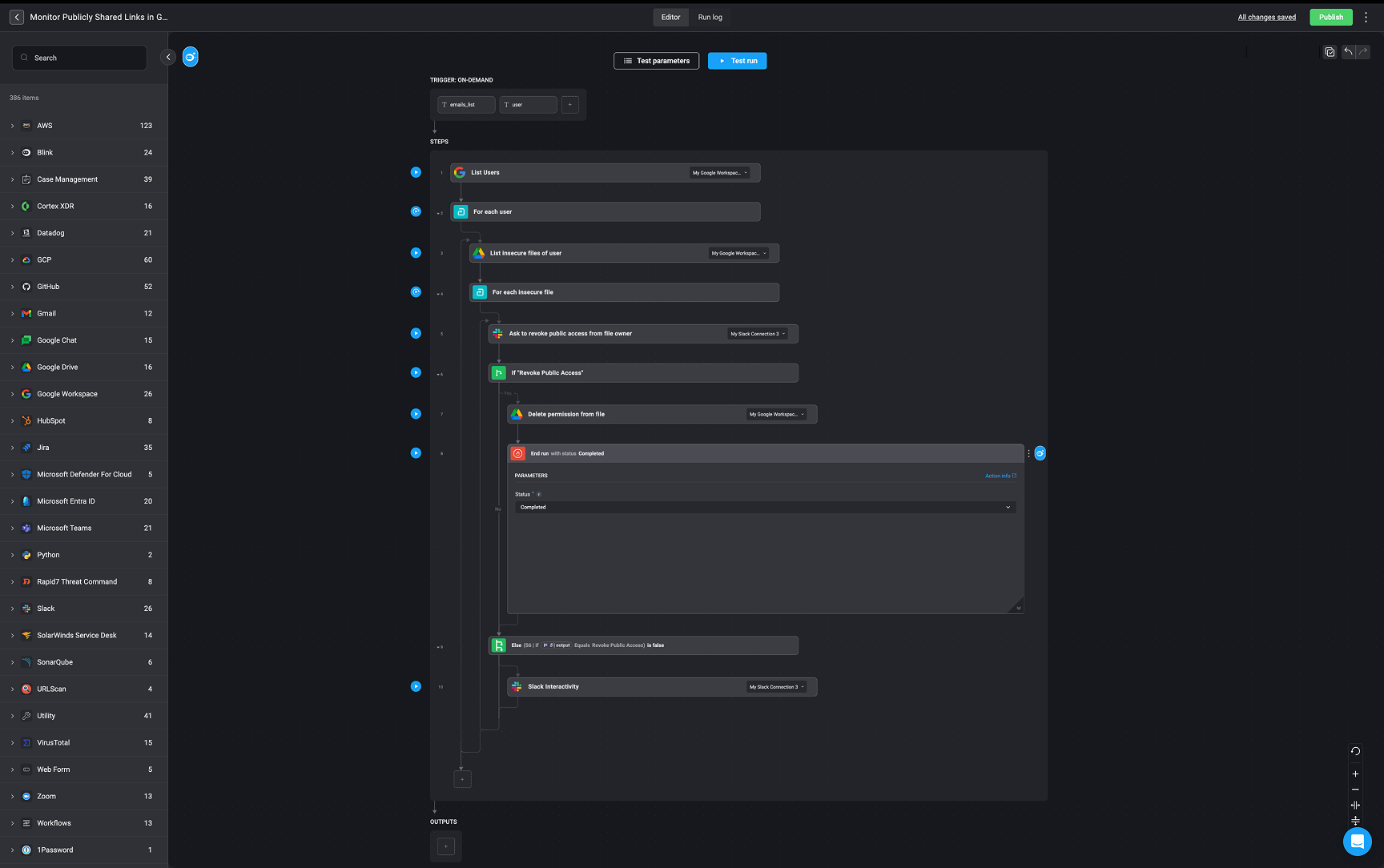Screen dimensions: 1384x868
Task: Click the copilot icon beside End run step
Action: pyautogui.click(x=1040, y=453)
